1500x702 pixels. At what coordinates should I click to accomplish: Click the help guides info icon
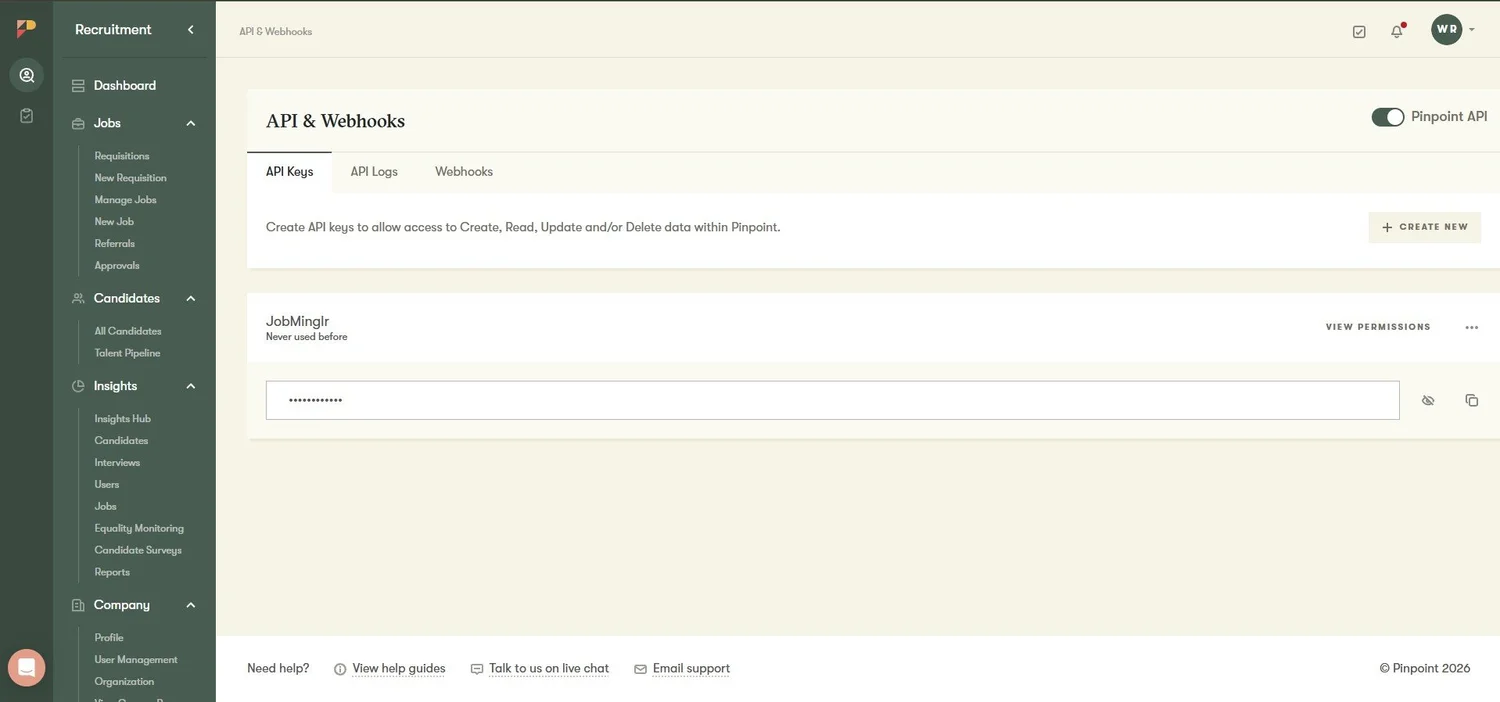point(340,669)
